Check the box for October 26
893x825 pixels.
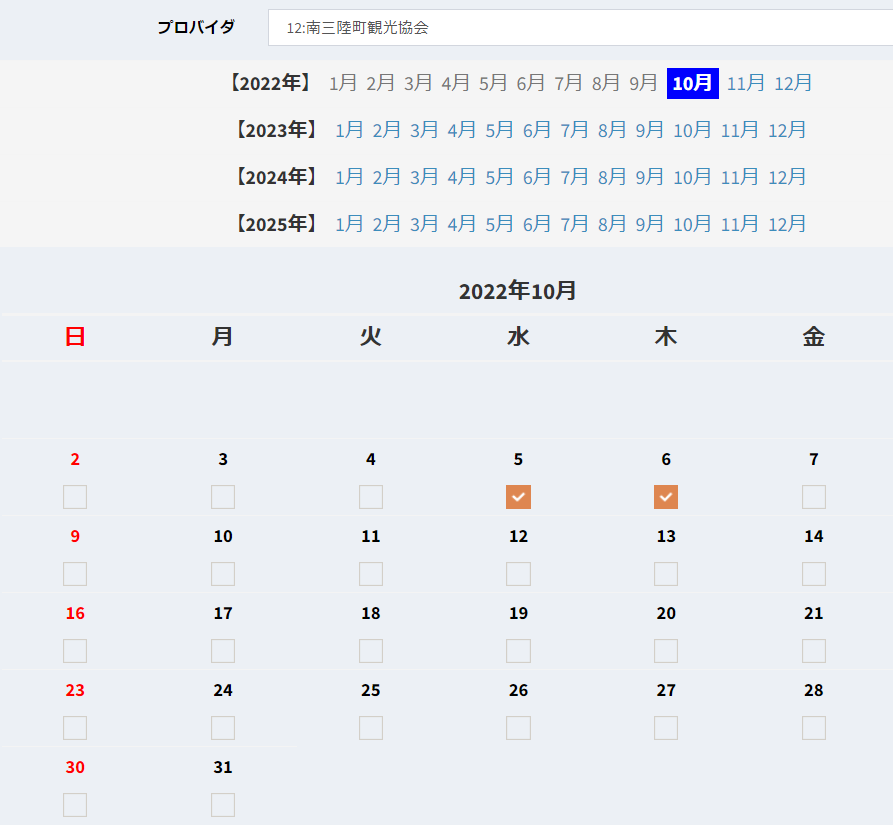pyautogui.click(x=518, y=728)
